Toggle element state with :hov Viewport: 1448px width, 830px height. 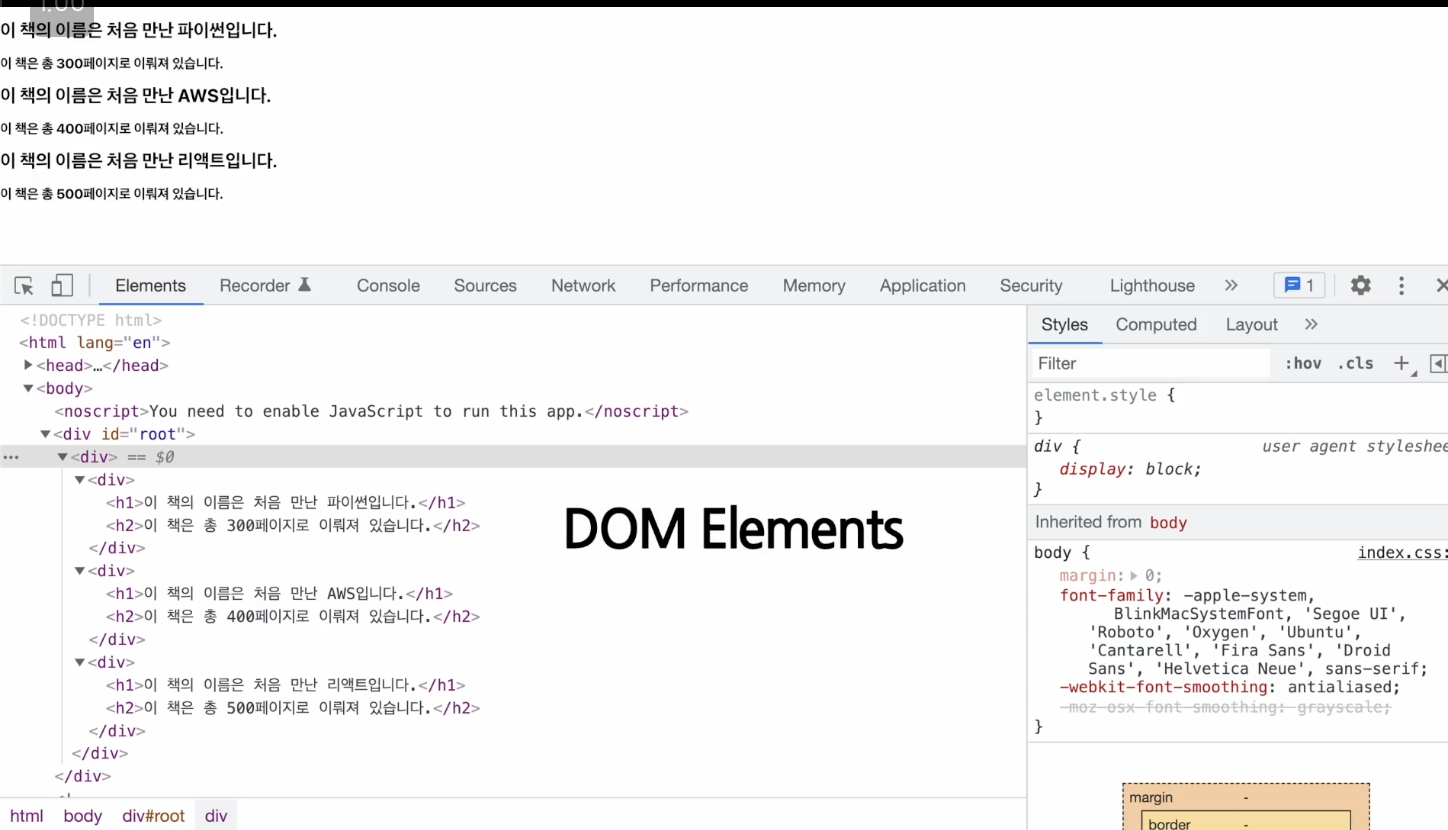tap(1303, 363)
